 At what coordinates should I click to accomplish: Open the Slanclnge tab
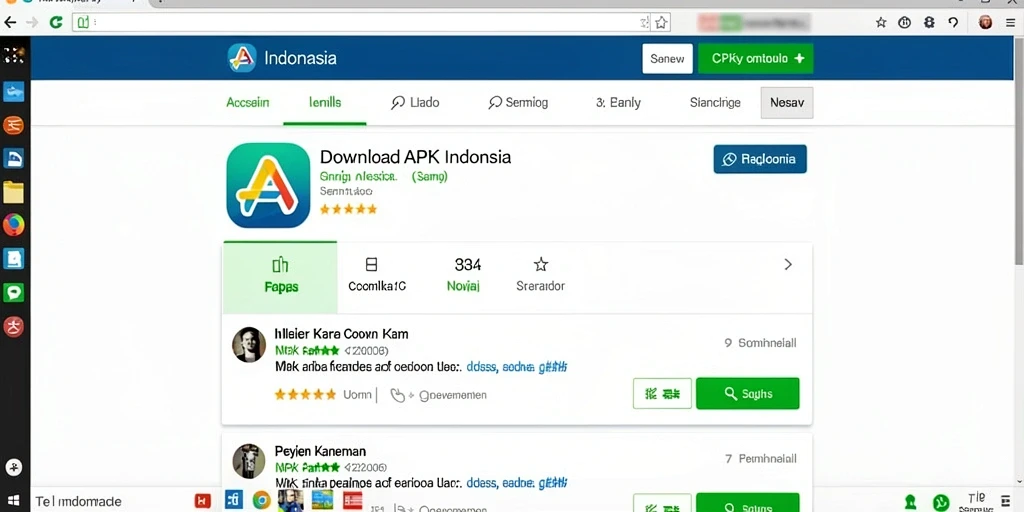(x=715, y=103)
